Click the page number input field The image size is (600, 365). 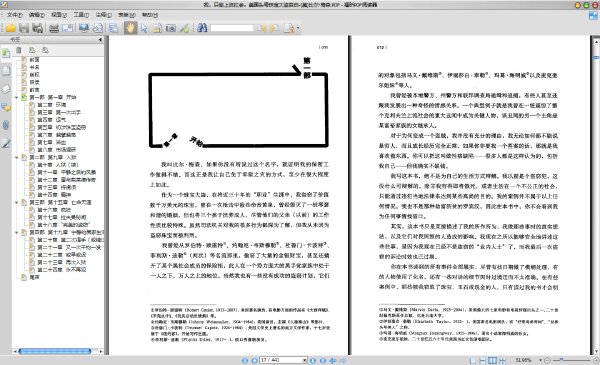tap(281, 360)
